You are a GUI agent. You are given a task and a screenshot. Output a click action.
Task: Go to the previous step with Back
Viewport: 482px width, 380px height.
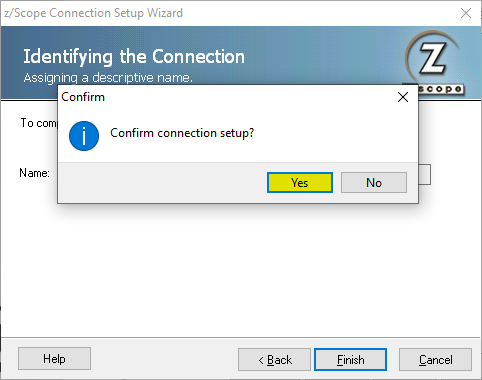[274, 360]
